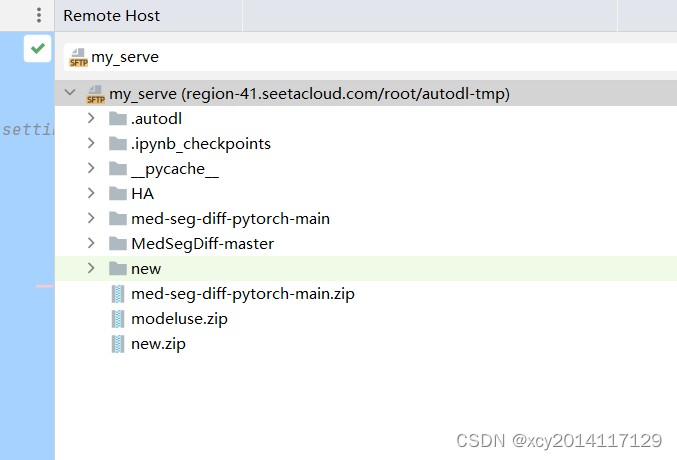The image size is (677, 460).
Task: Expand the MedSegDiff-master folder
Action: (91, 243)
